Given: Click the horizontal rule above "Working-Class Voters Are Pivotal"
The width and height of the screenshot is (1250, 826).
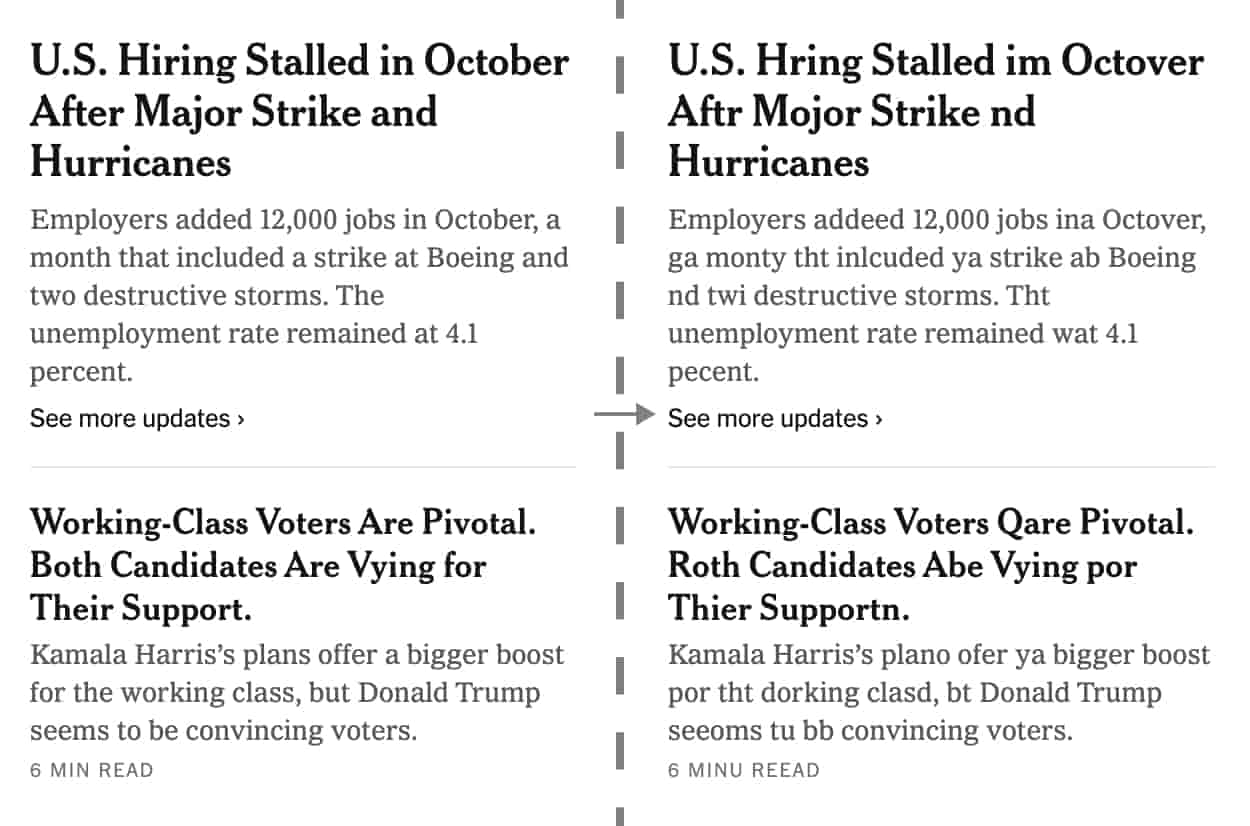Looking at the screenshot, I should (x=302, y=467).
